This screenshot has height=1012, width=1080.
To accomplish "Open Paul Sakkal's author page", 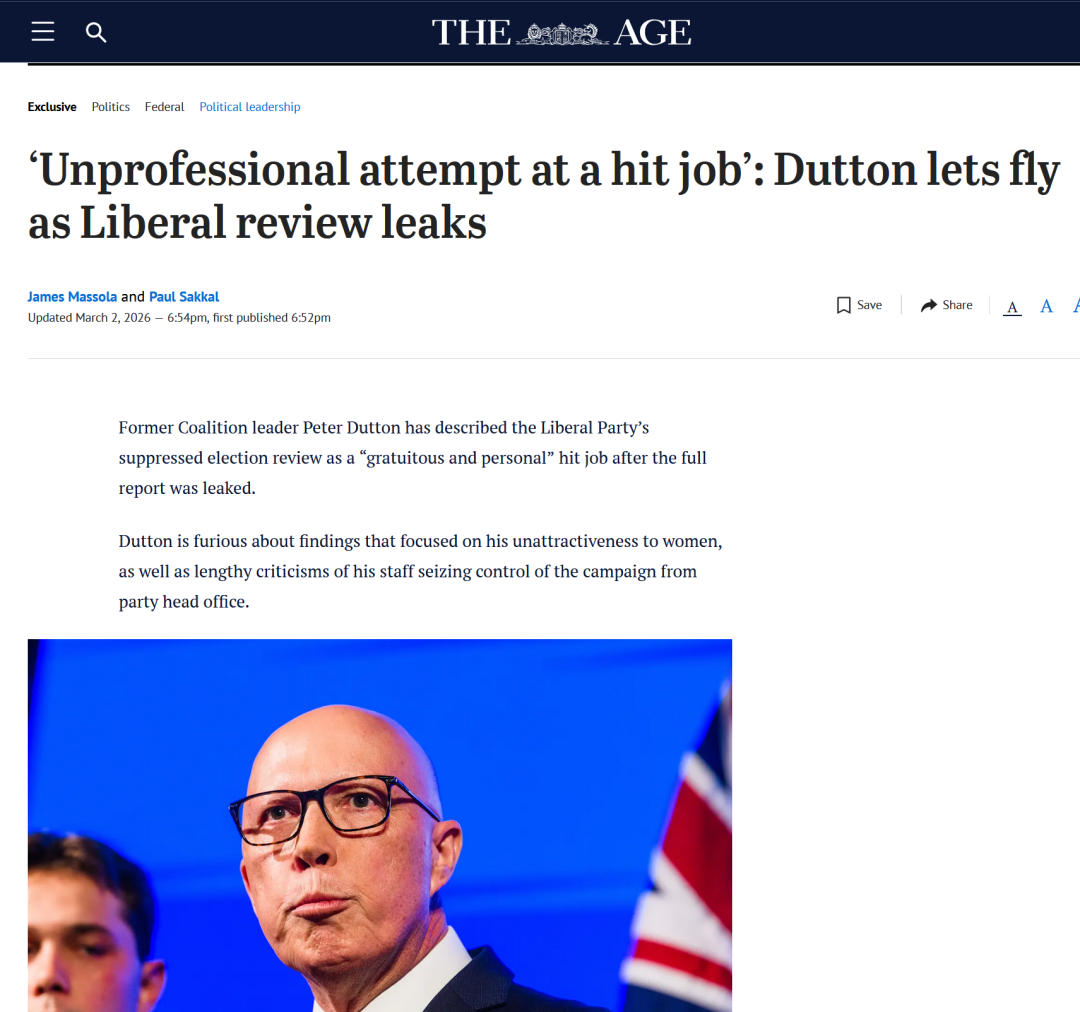I will pyautogui.click(x=184, y=297).
